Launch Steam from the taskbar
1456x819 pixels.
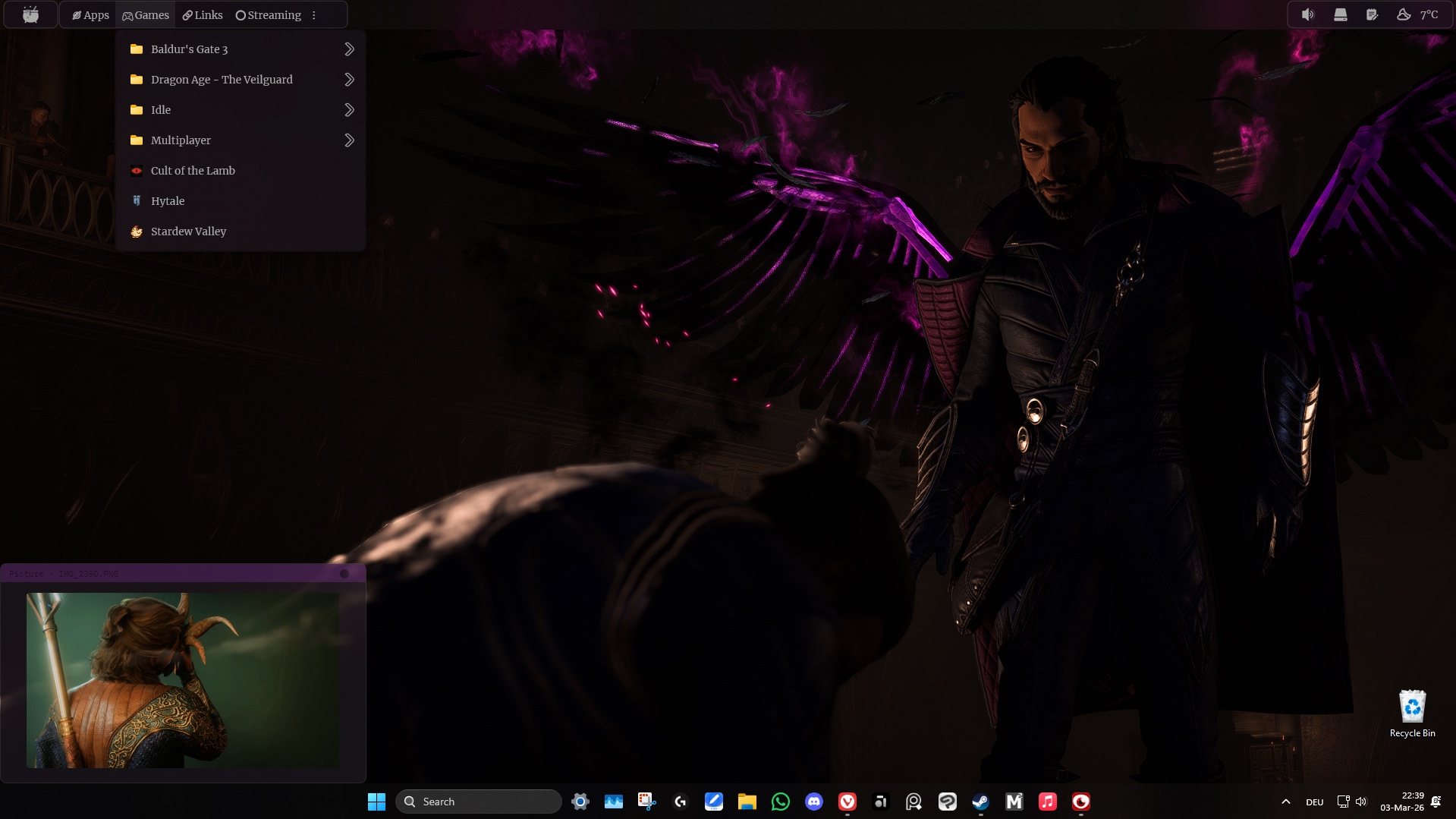coord(980,802)
